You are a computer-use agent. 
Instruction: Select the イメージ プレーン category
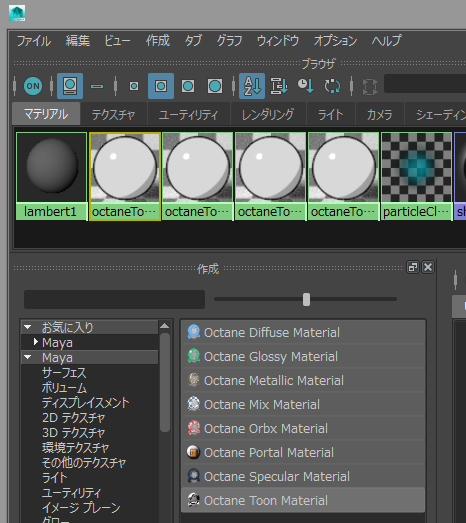click(x=81, y=508)
